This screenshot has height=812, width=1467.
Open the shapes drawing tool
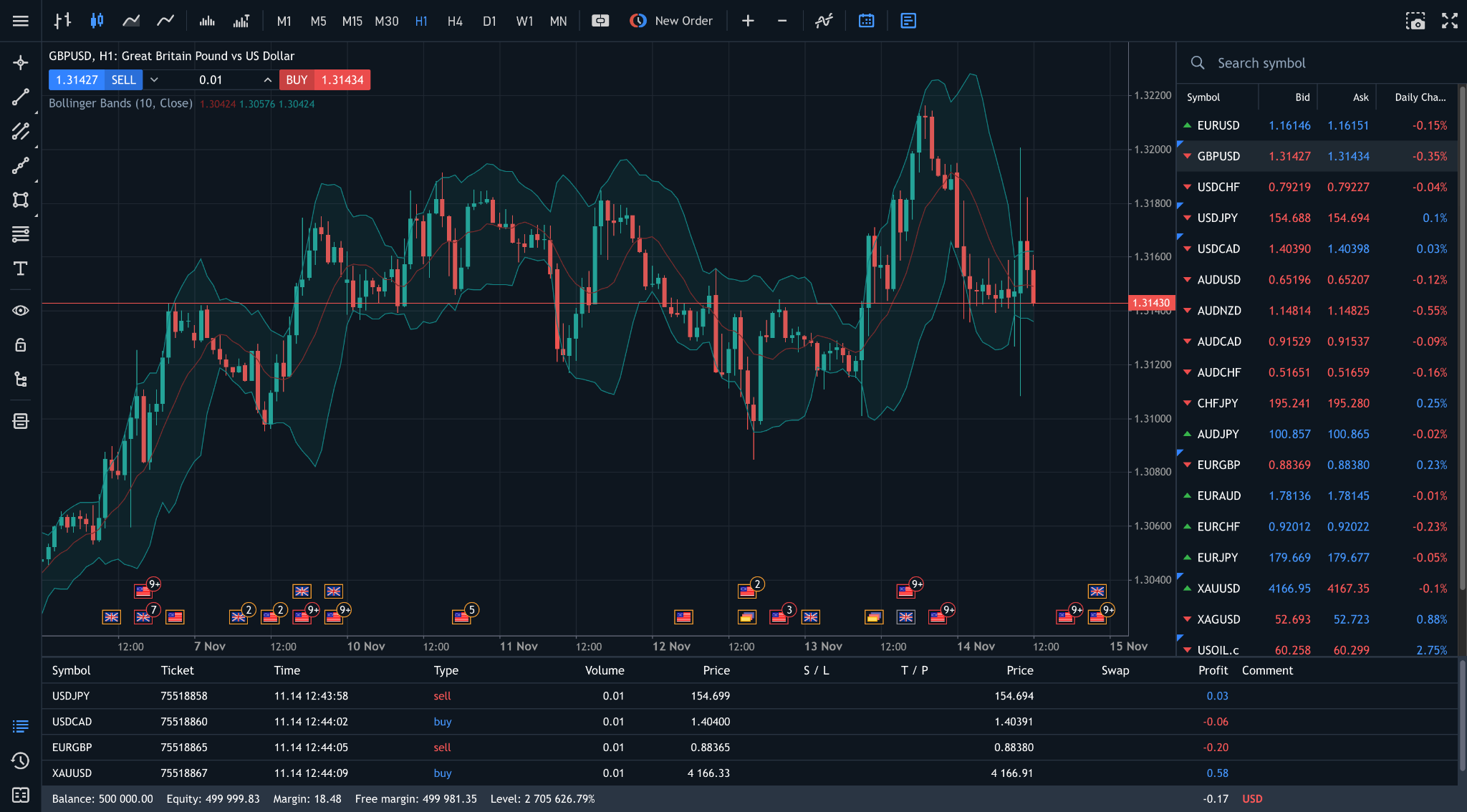[x=21, y=200]
